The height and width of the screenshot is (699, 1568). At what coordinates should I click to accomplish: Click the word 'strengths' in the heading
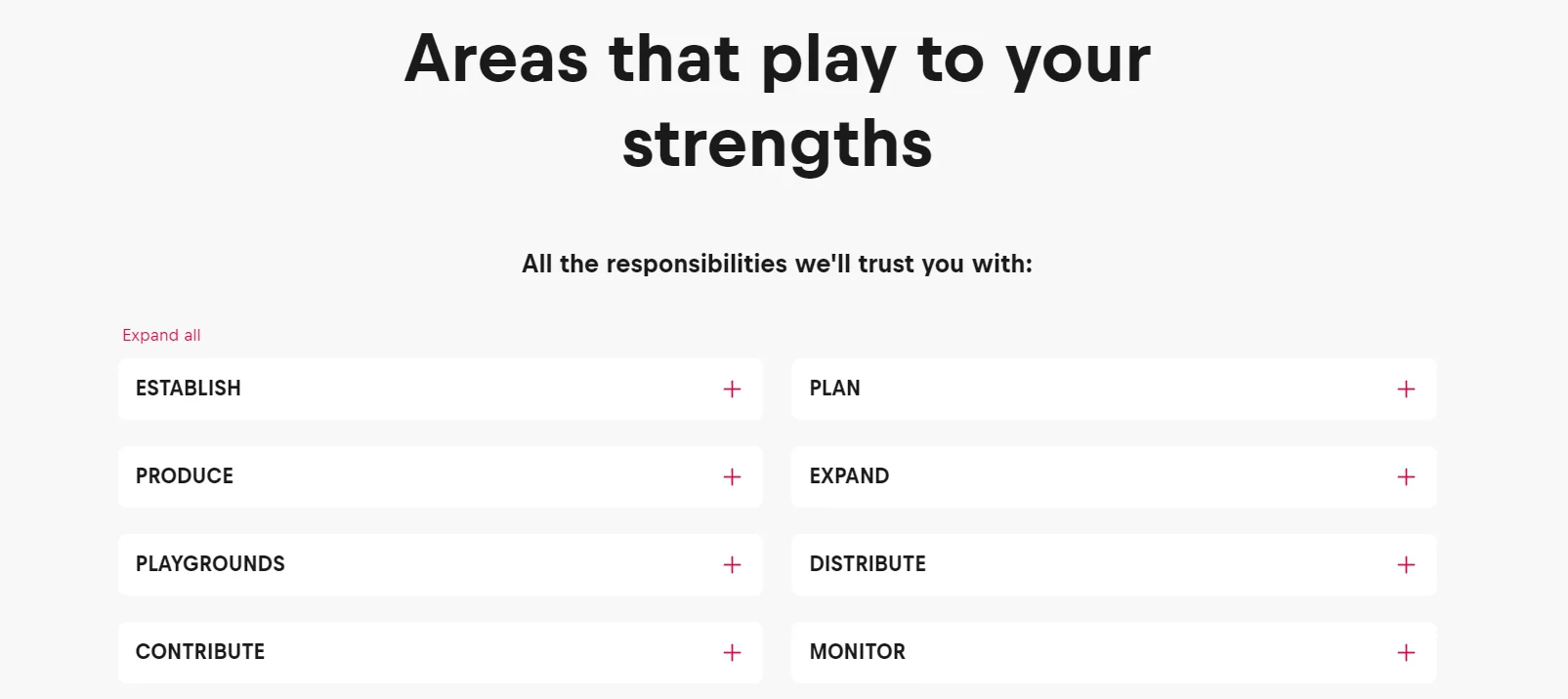pyautogui.click(x=778, y=144)
